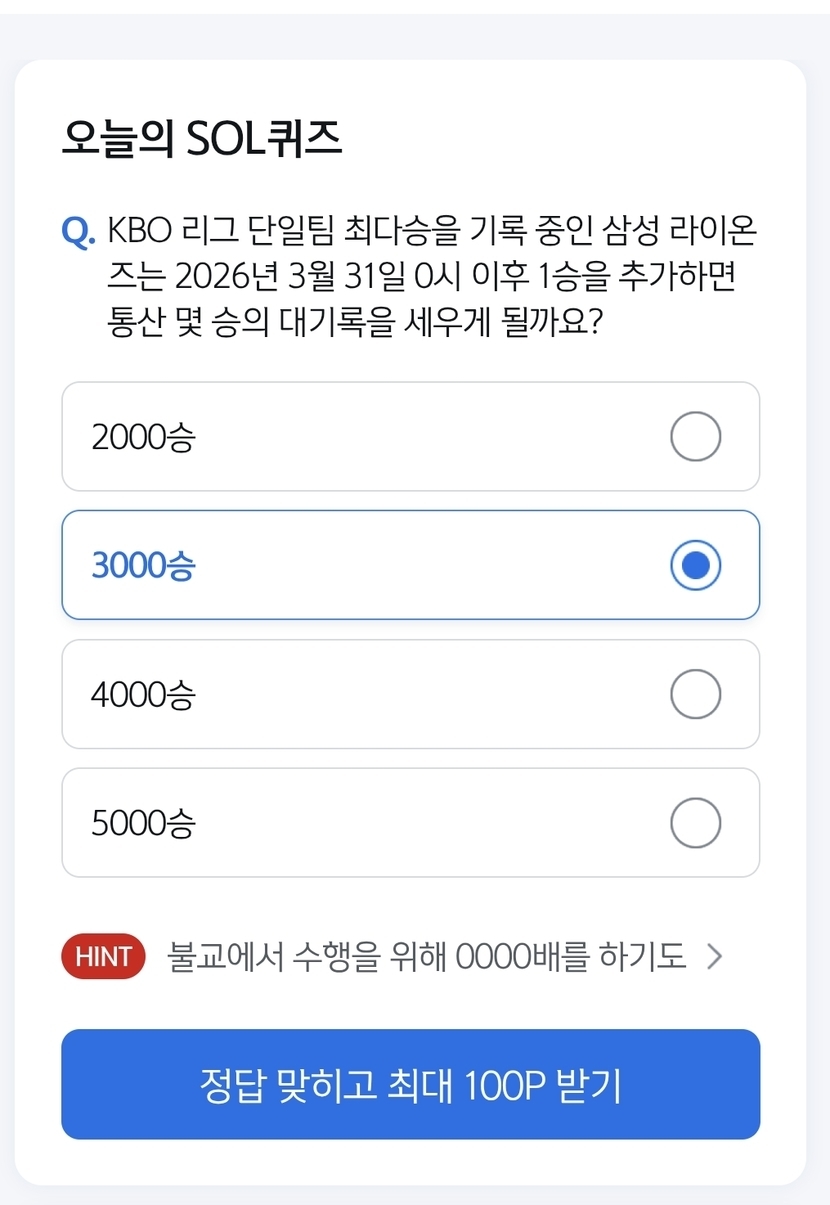Click the blue 3000승 answer text
Screen dimensions: 830x1205
[143, 566]
